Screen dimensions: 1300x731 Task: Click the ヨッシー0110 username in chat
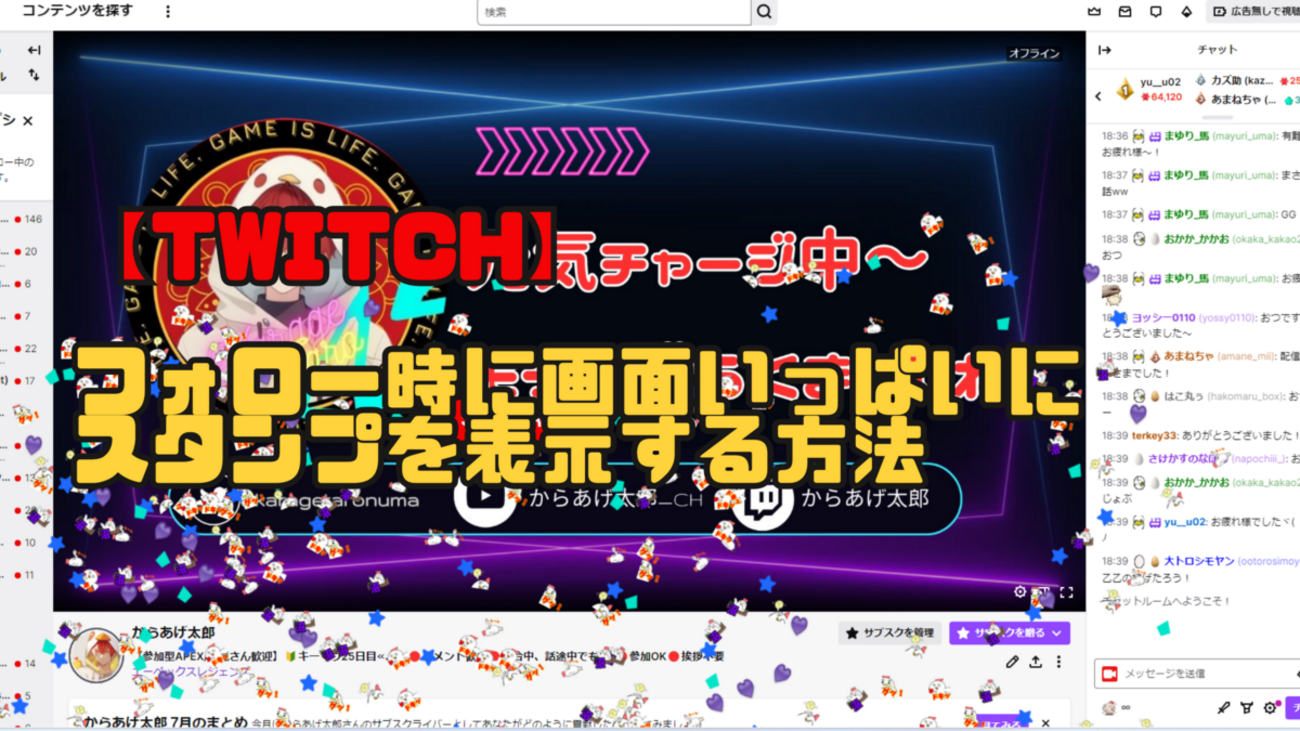click(1163, 318)
